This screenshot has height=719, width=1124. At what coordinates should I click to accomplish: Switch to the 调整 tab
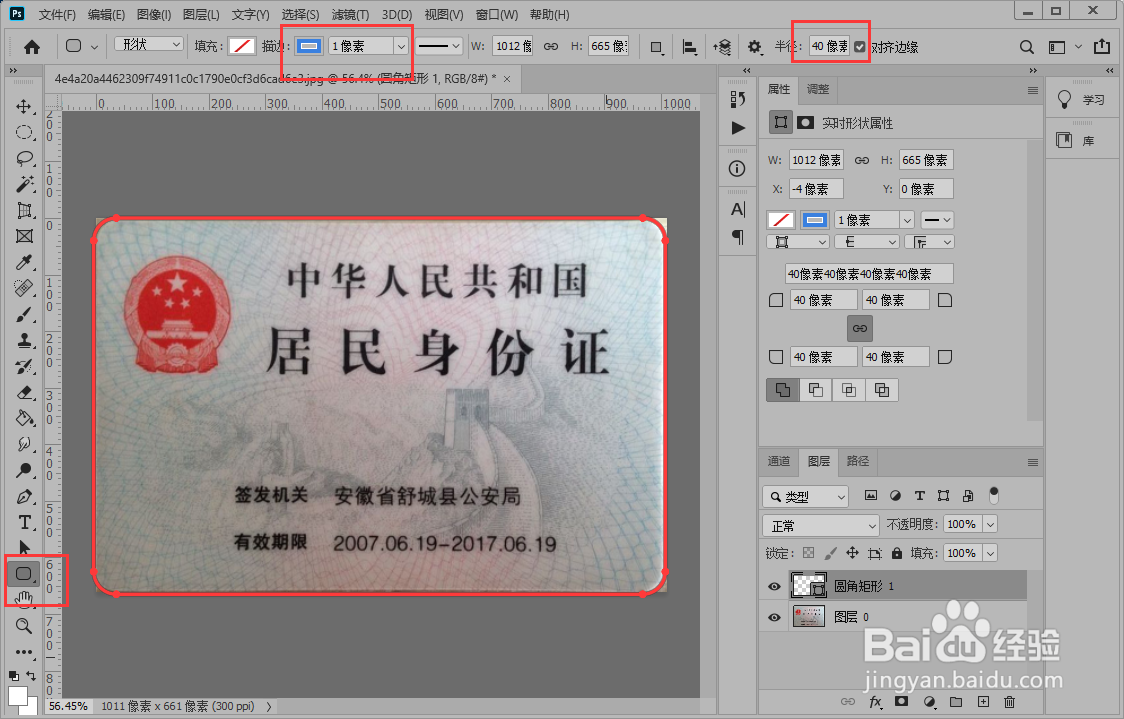coord(818,90)
